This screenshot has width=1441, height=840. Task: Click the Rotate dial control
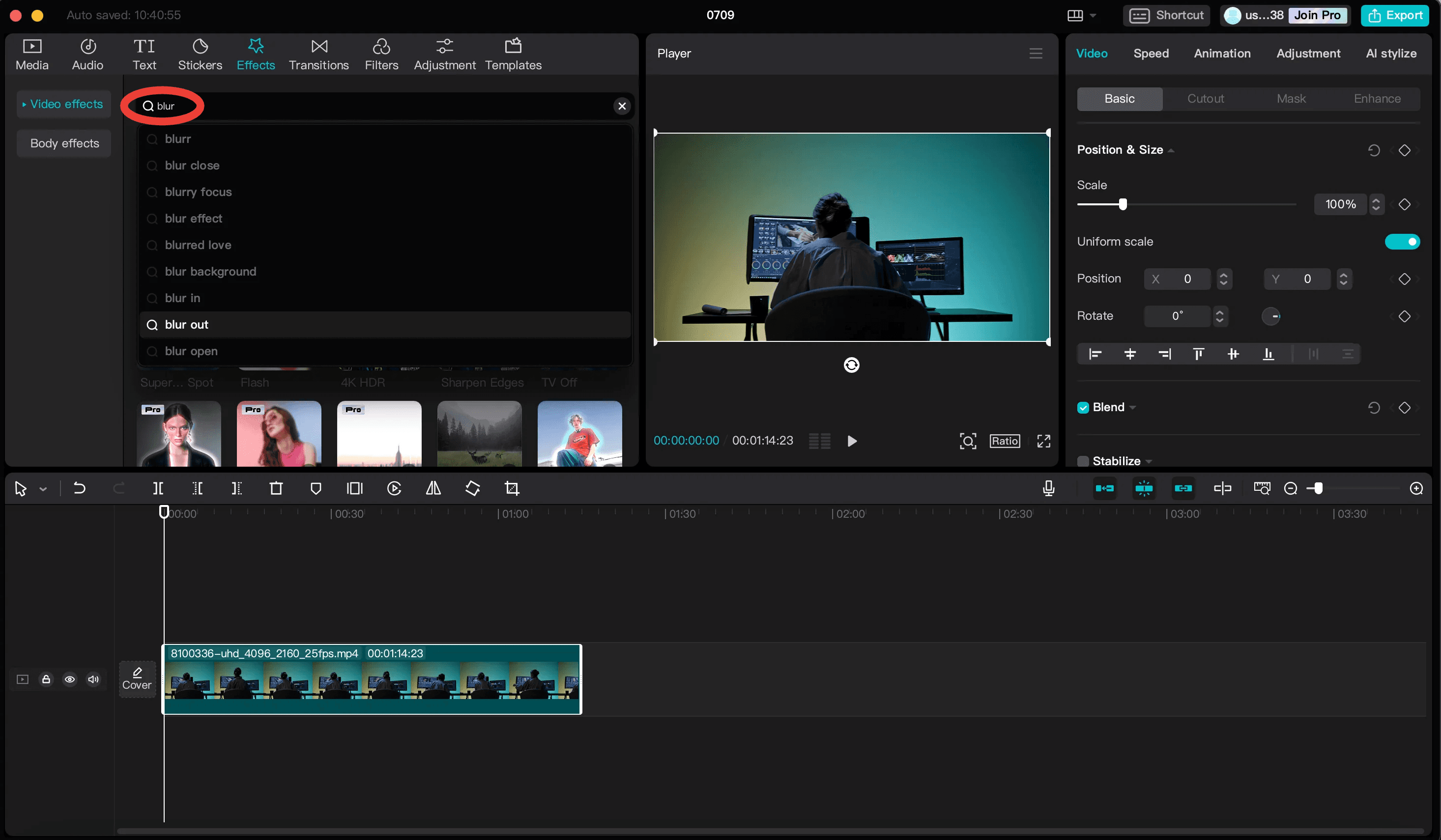(1270, 316)
